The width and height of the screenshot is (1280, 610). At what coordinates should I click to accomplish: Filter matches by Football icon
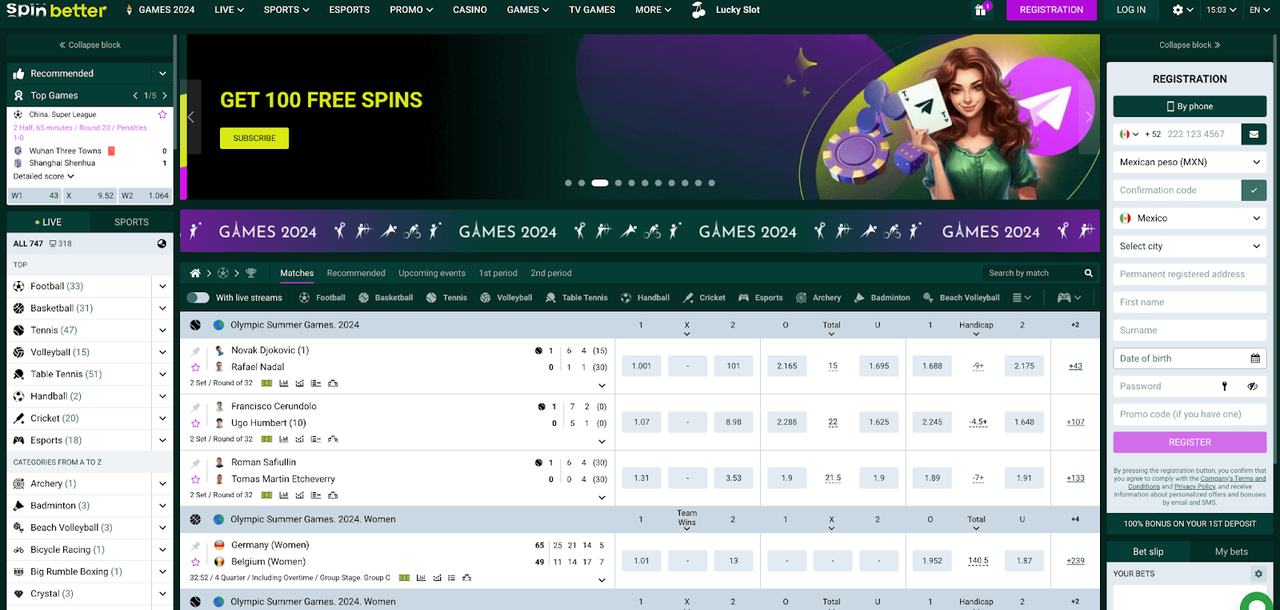click(x=322, y=298)
